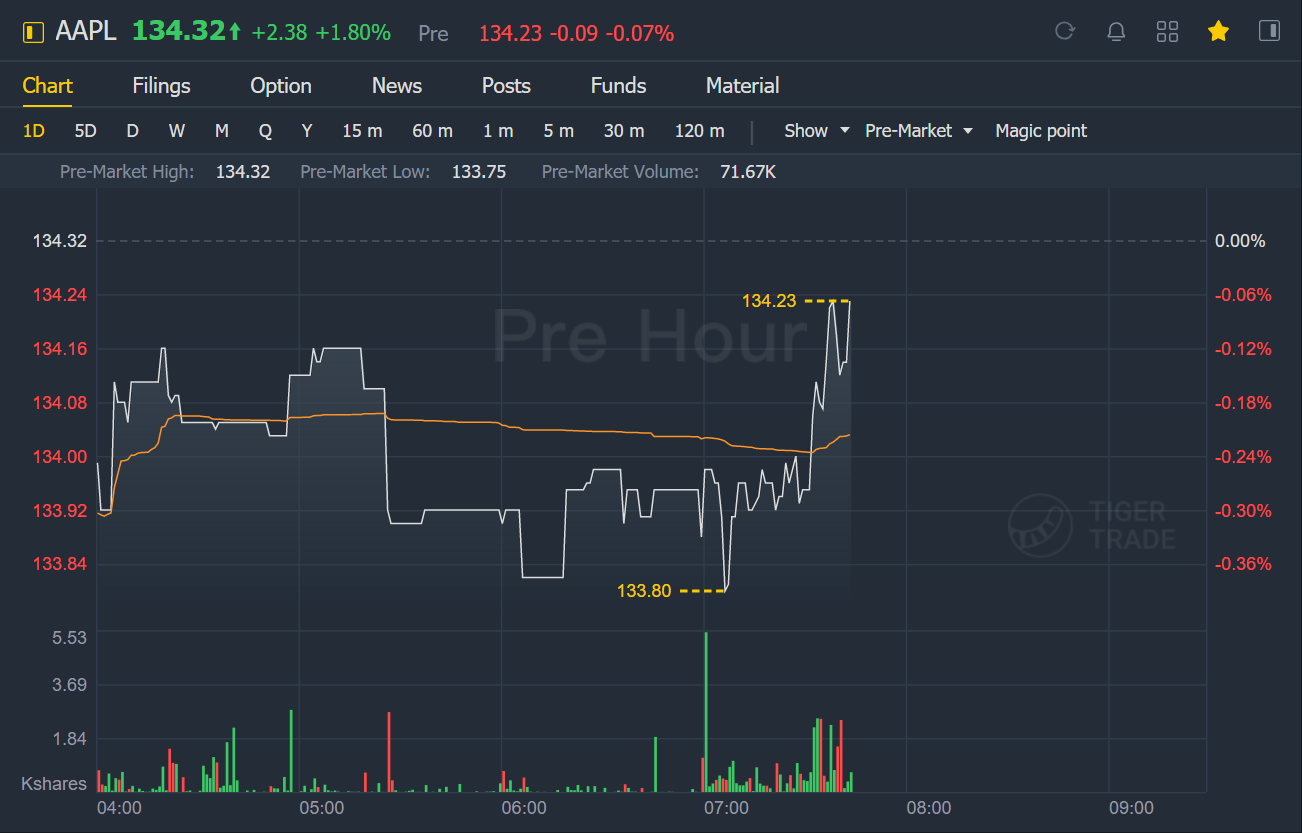Open the News tab
The width and height of the screenshot is (1302, 833).
[397, 86]
